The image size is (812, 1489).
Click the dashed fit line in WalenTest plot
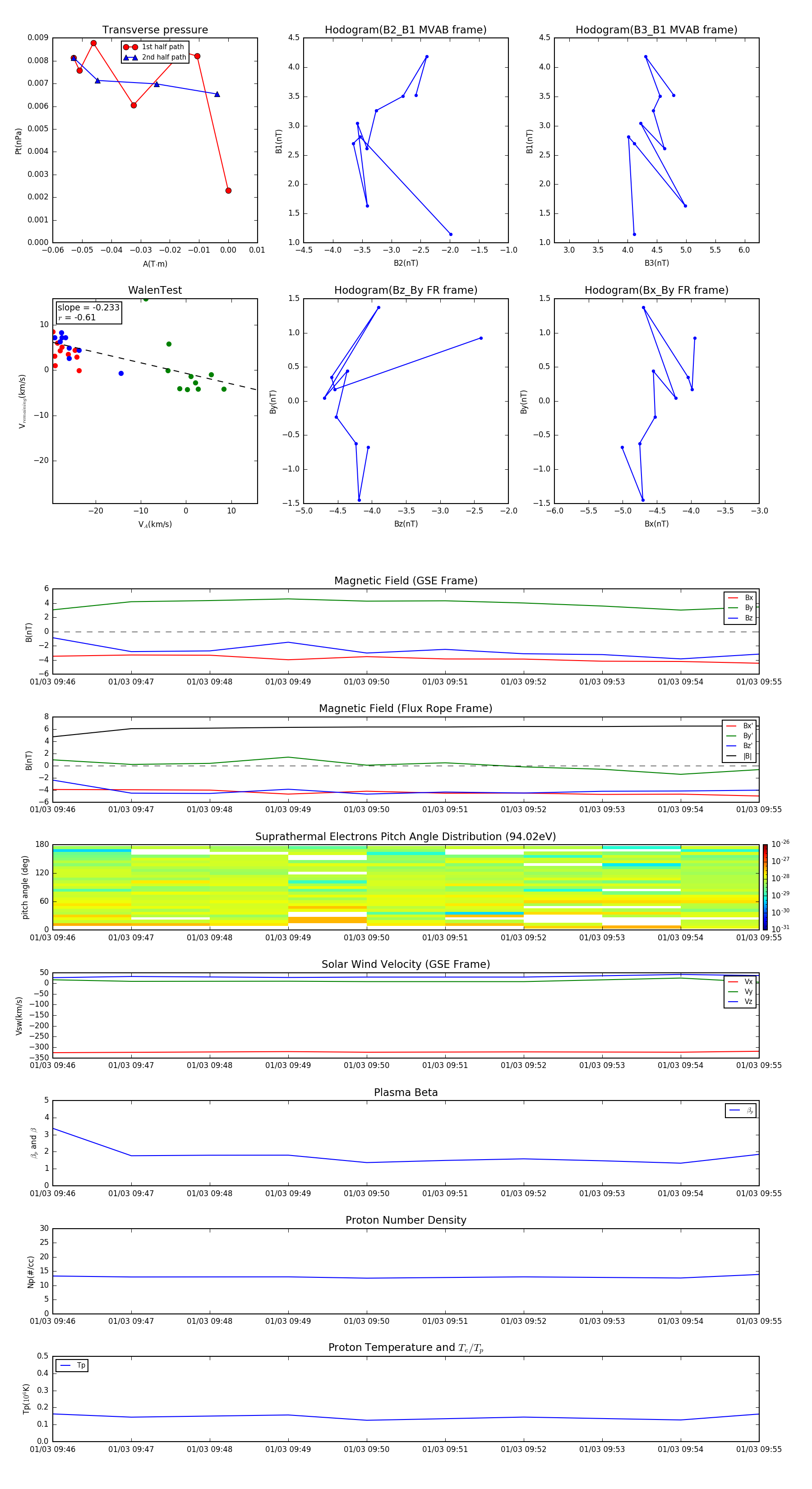(x=155, y=365)
